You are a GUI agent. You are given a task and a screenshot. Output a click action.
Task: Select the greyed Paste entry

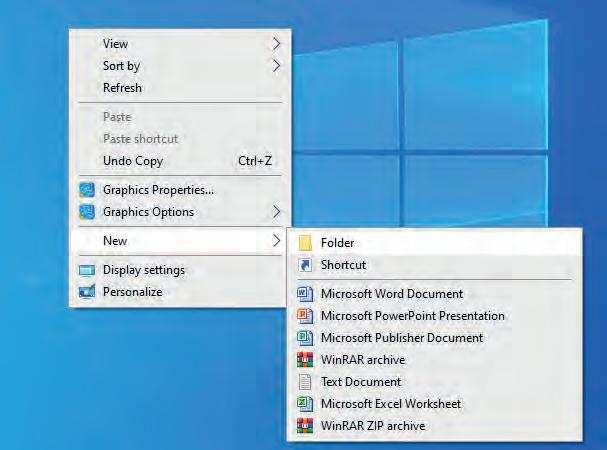pyautogui.click(x=180, y=117)
